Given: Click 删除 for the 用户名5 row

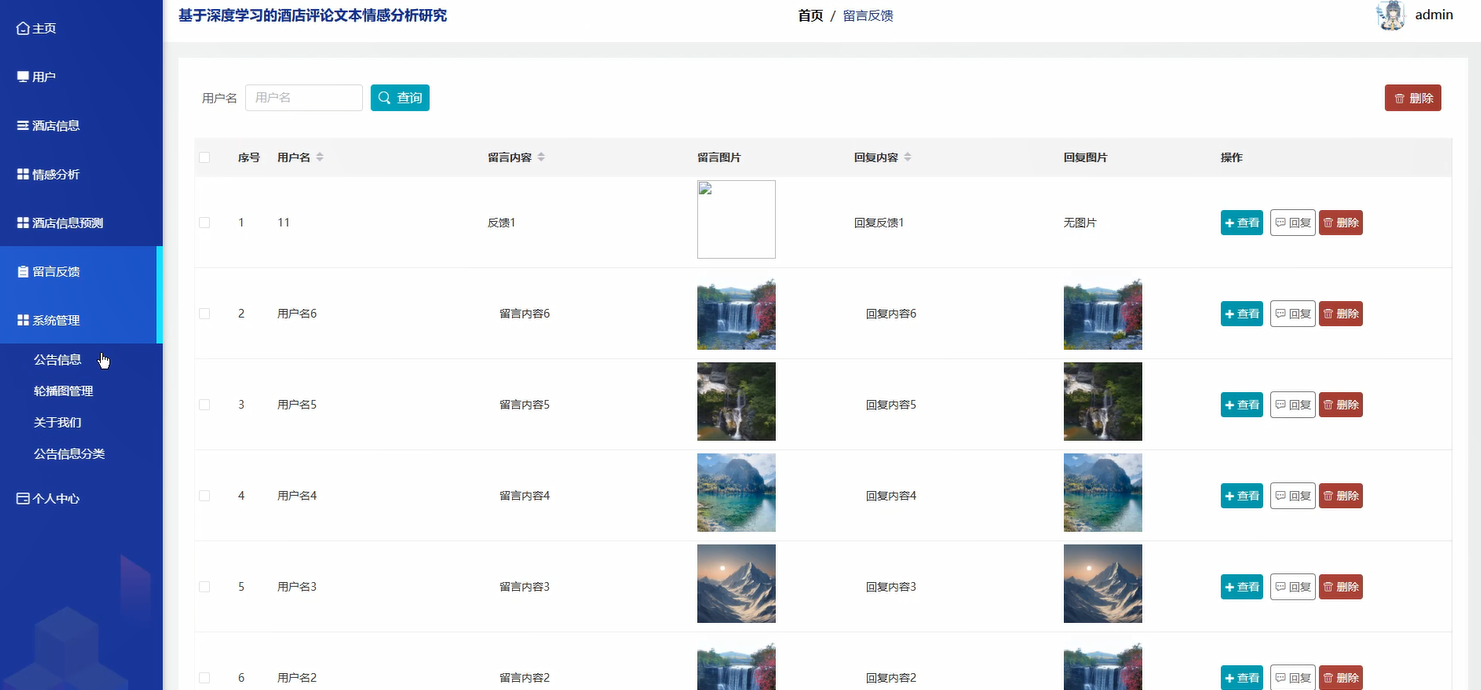Looking at the screenshot, I should coord(1341,404).
